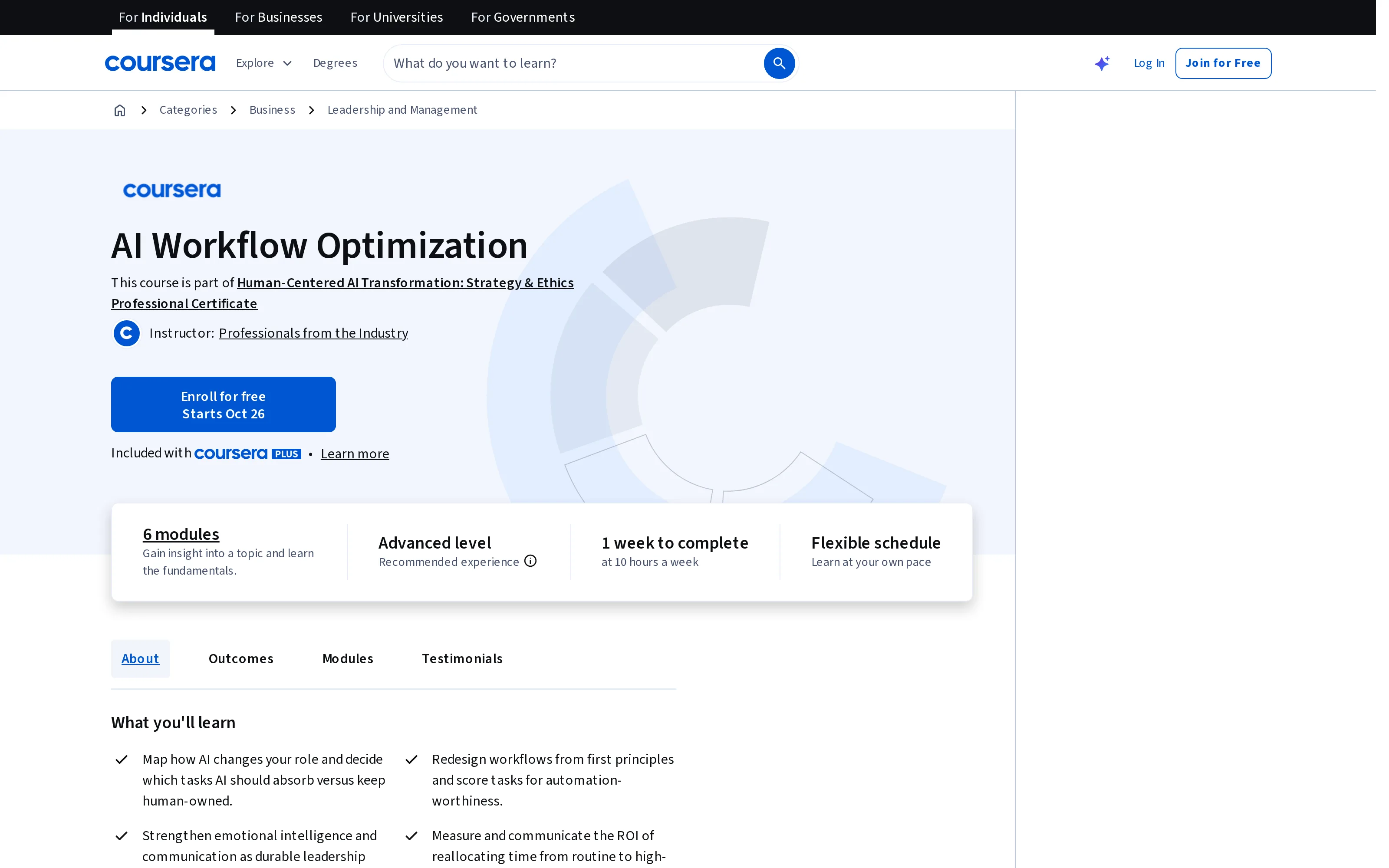The image size is (1389, 868).
Task: Switch to For Universities tab
Action: pyautogui.click(x=397, y=17)
